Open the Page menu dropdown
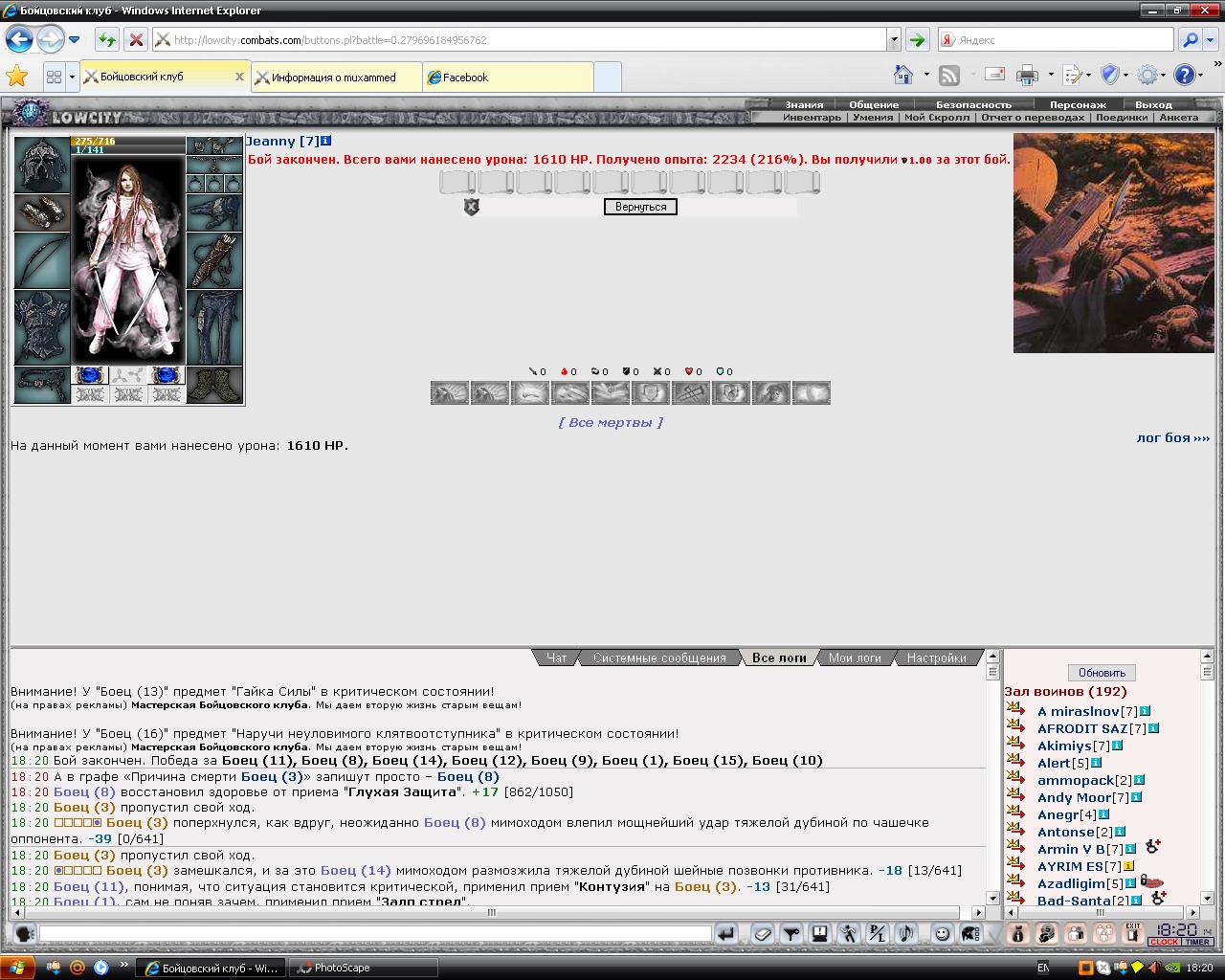Viewport: 1225px width, 980px height. (x=1078, y=75)
